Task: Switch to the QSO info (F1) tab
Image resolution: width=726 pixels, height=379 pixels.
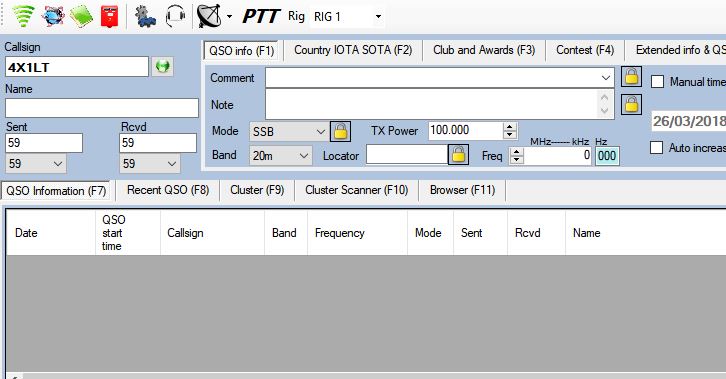Action: 241,50
